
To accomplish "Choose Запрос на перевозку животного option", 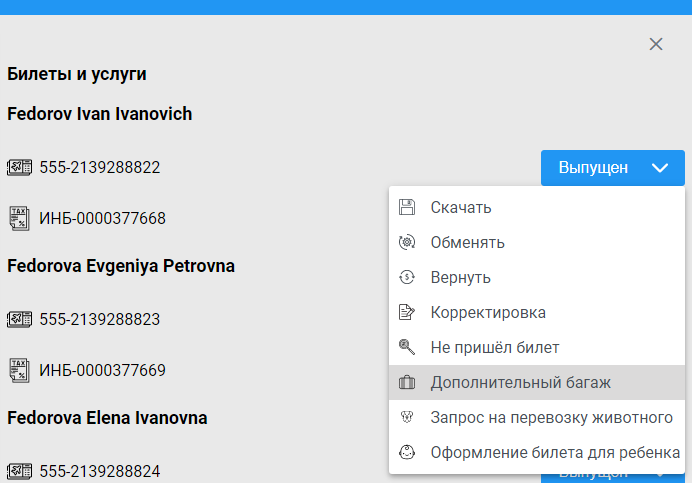I will [551, 417].
